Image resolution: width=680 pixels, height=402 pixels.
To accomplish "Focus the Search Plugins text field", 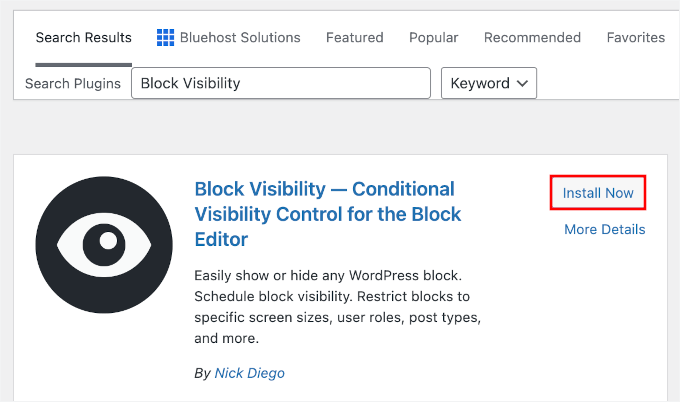I will coord(281,83).
